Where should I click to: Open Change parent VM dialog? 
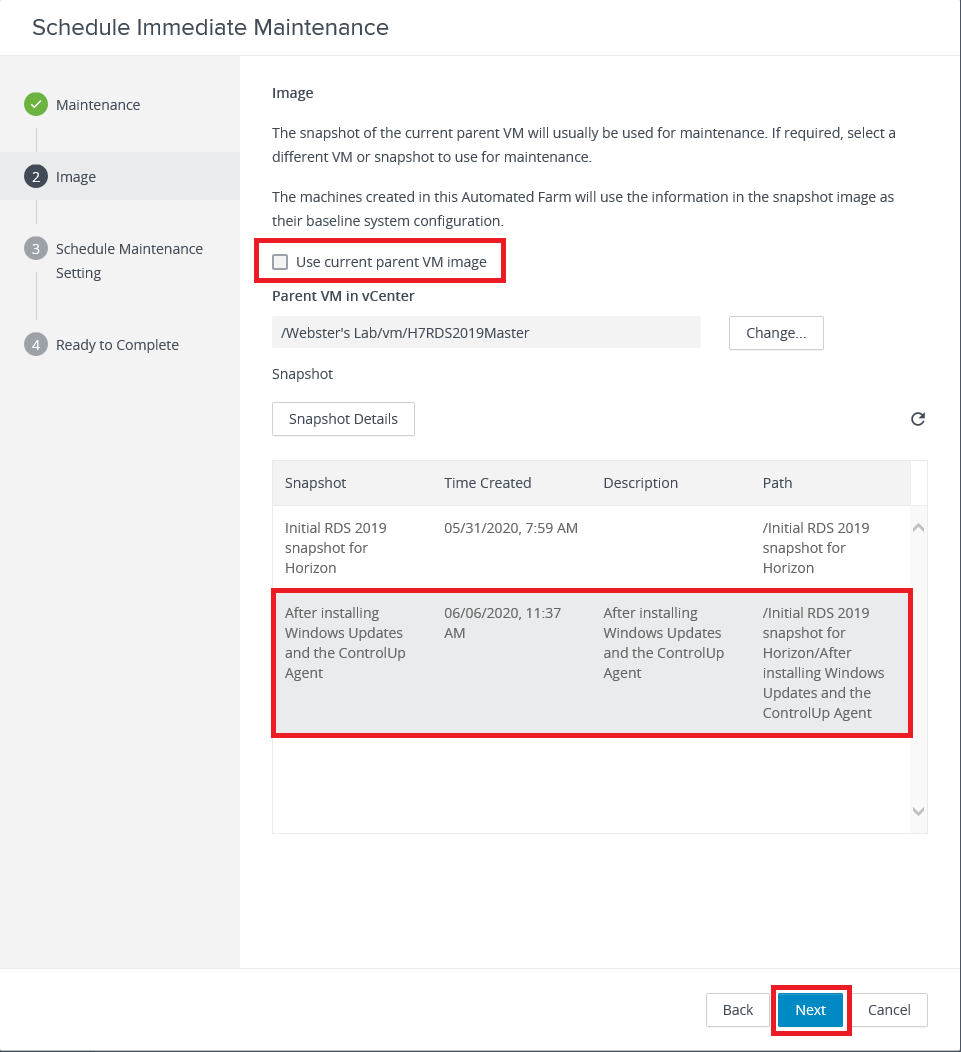(775, 333)
